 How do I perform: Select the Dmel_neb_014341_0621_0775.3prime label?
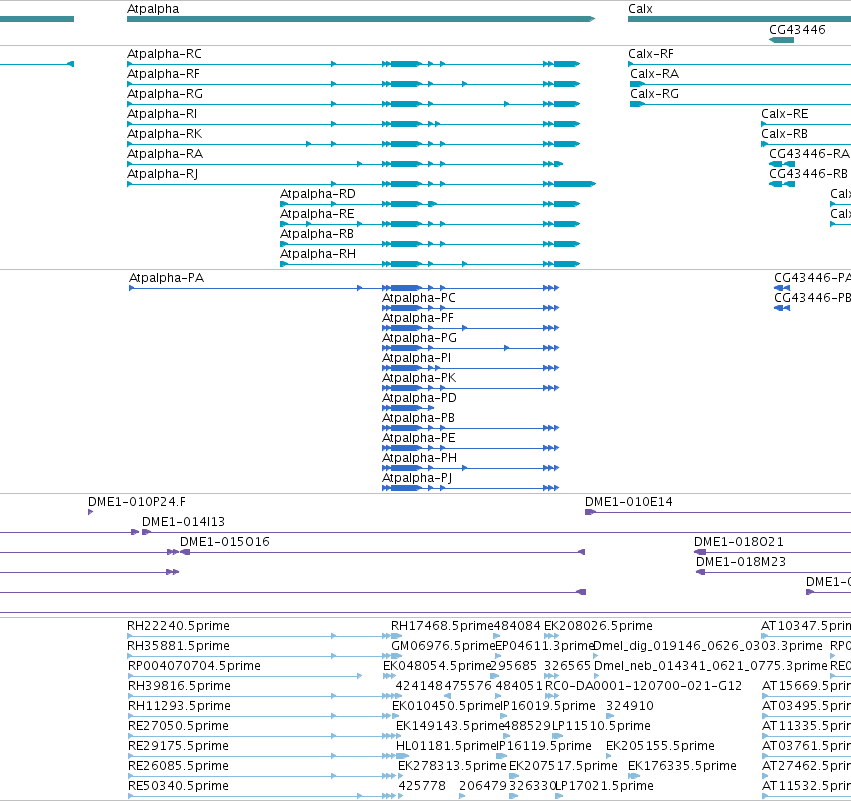(x=710, y=666)
